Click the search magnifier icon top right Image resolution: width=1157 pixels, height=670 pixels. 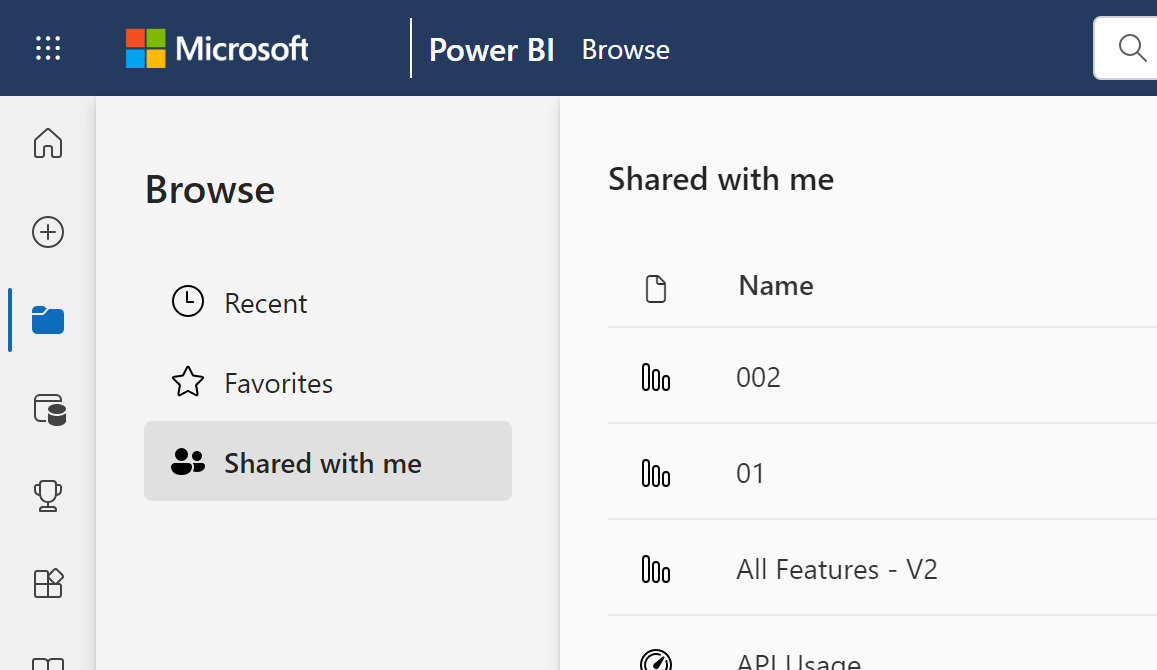1131,47
